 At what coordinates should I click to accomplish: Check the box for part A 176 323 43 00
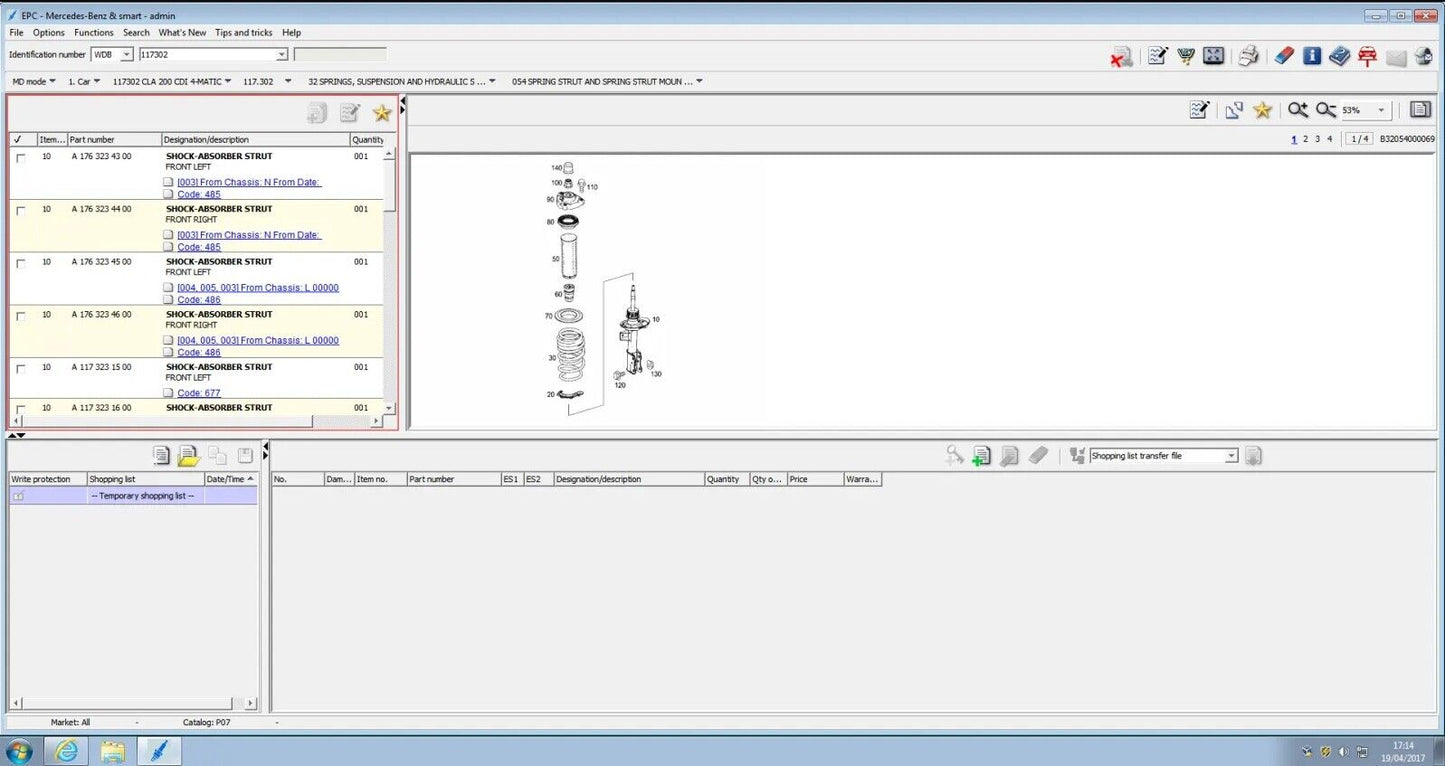(x=21, y=158)
